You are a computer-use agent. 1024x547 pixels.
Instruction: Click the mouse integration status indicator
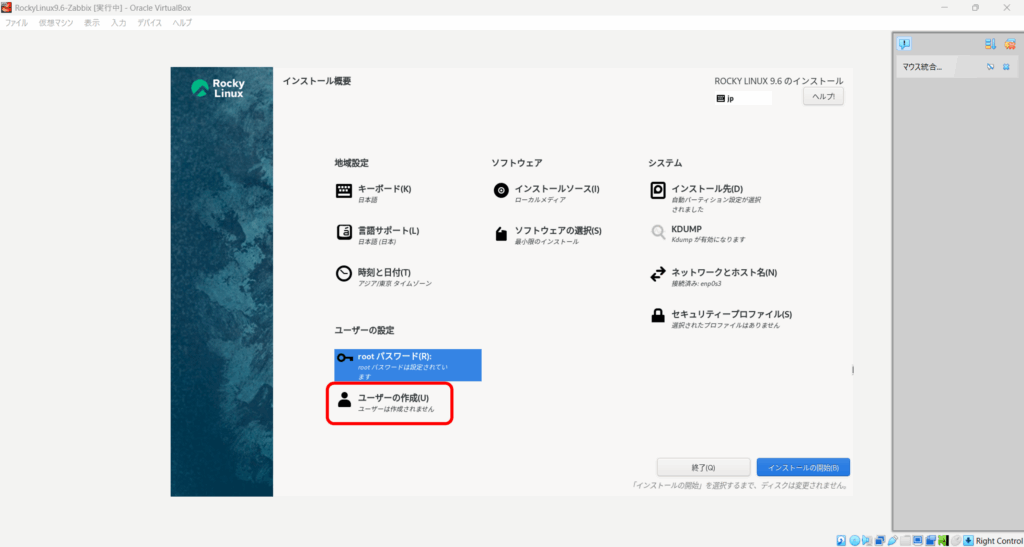click(956, 540)
